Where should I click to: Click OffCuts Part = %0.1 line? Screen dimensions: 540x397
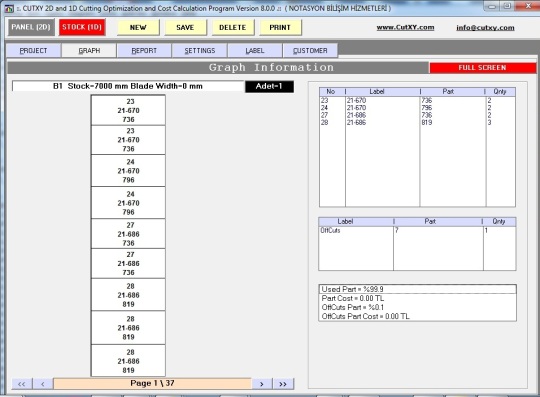417,307
